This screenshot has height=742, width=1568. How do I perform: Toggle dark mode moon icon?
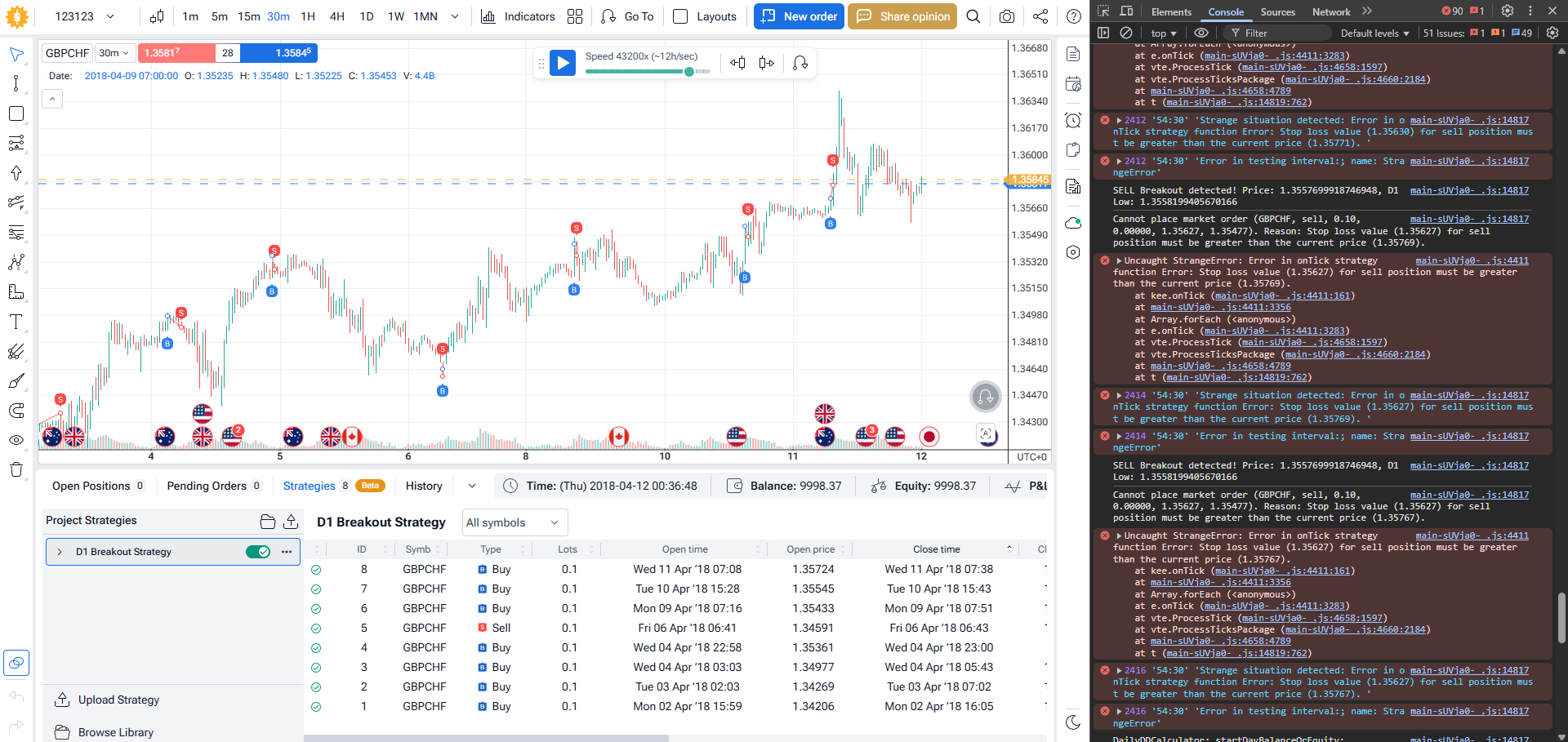pyautogui.click(x=1073, y=722)
